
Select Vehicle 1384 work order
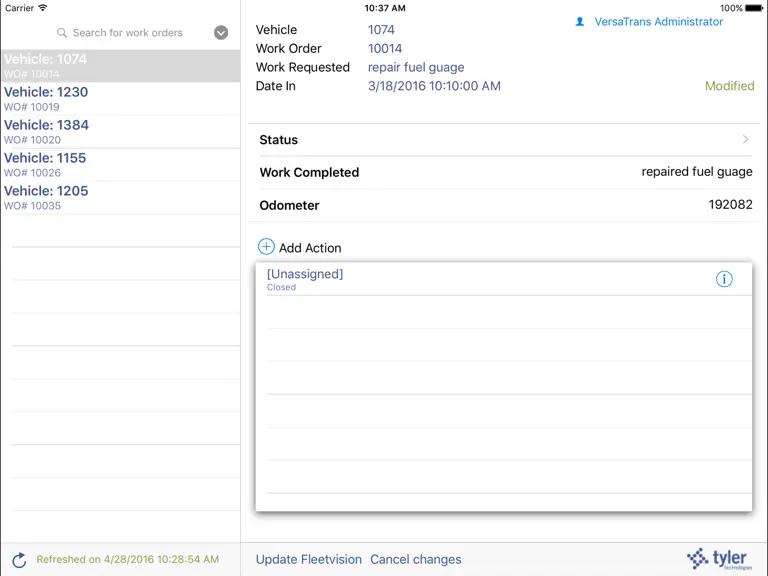click(120, 132)
